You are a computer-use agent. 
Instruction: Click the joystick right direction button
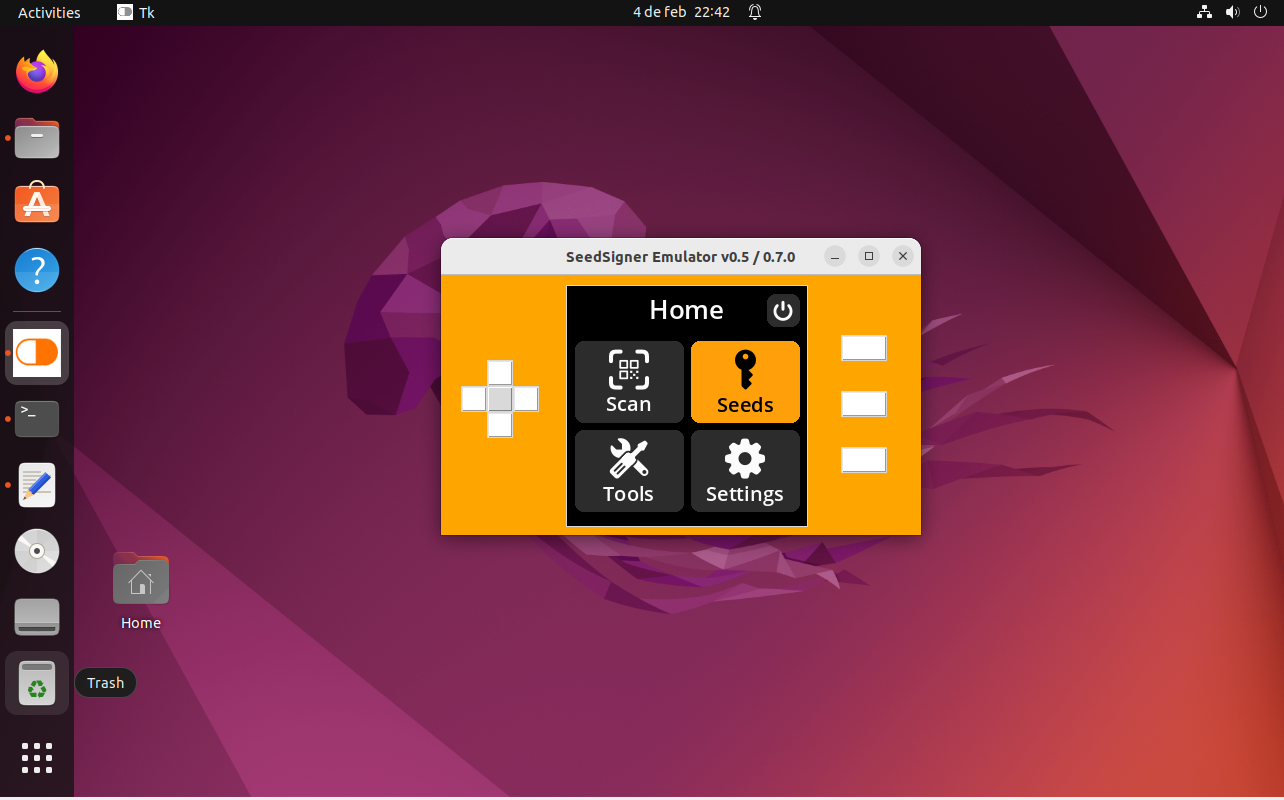526,399
